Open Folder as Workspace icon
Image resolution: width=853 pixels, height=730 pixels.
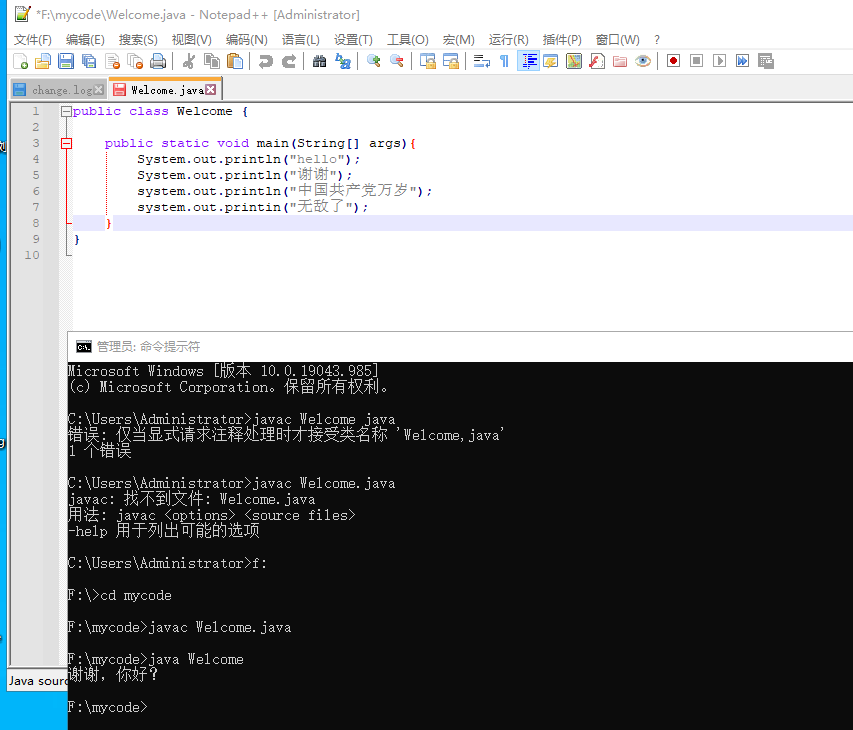pos(620,61)
